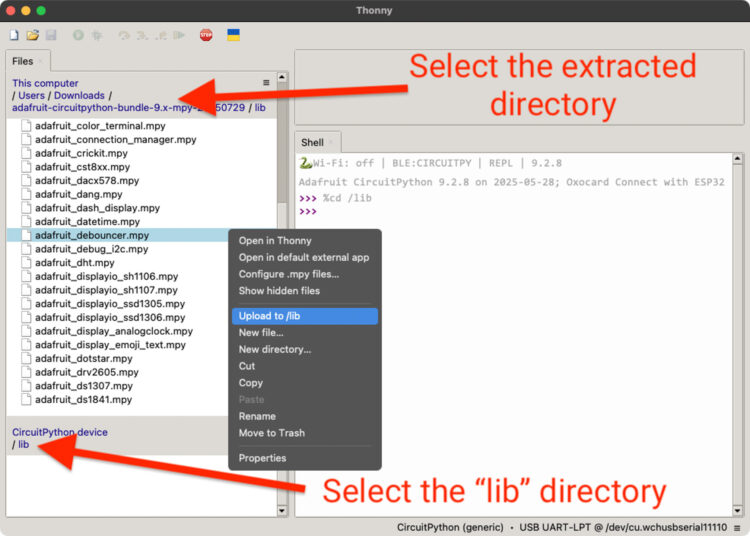Select adafruit_ds1307.mpy file

click(x=84, y=386)
